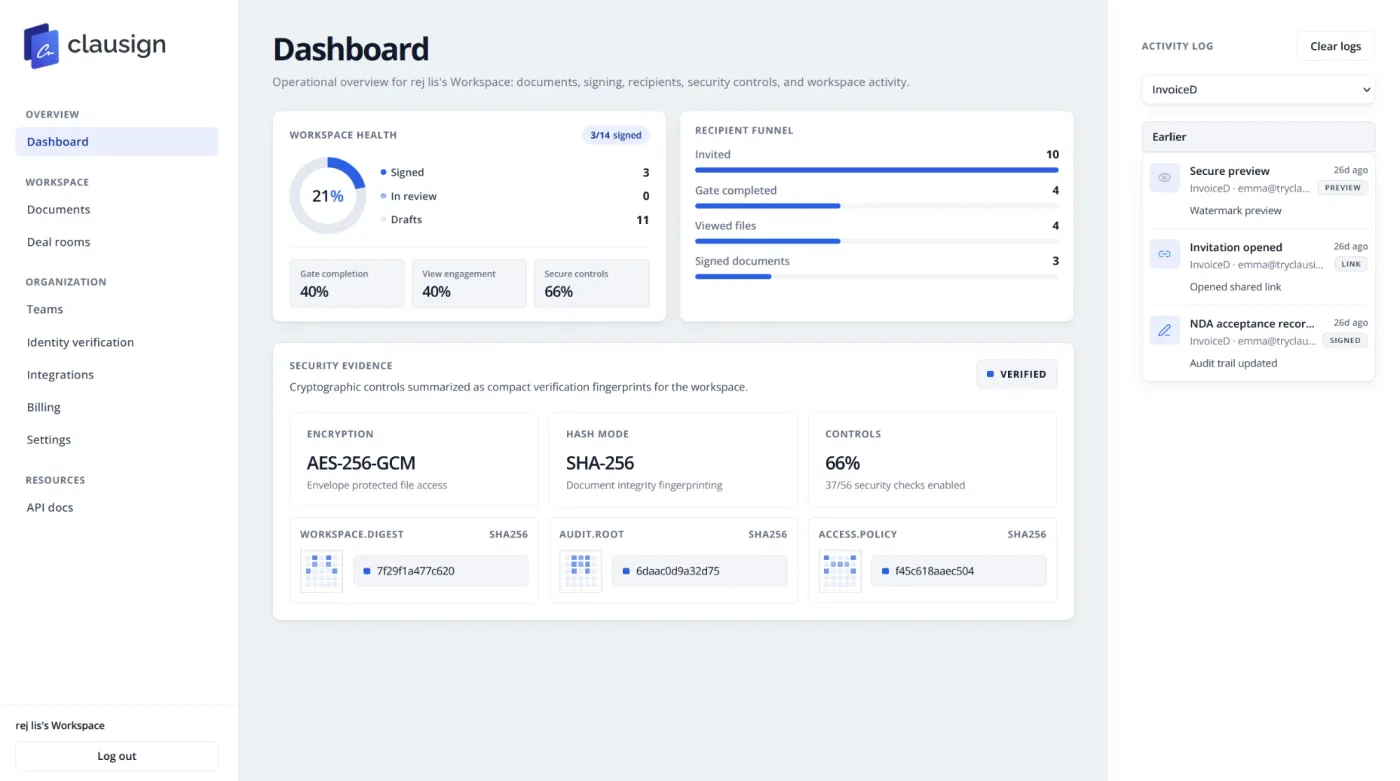The image size is (1400, 781).
Task: Click the Invited funnel progress bar
Action: (876, 170)
